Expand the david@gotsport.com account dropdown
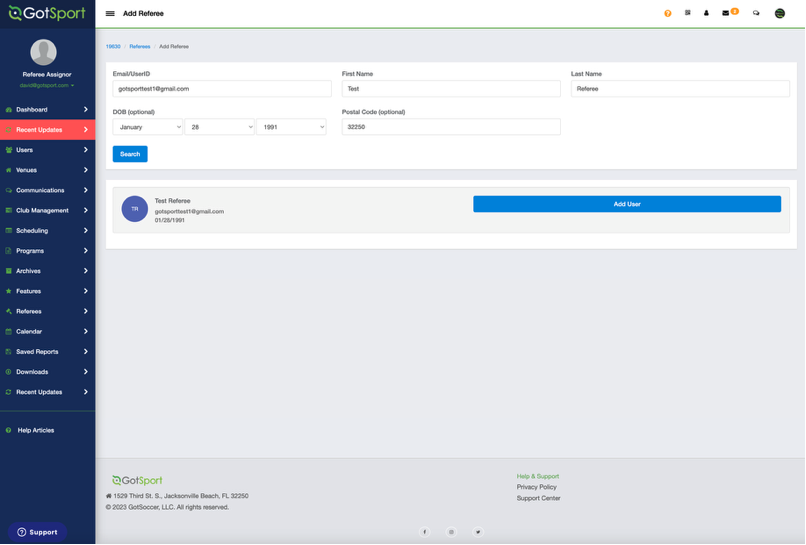 pos(46,86)
